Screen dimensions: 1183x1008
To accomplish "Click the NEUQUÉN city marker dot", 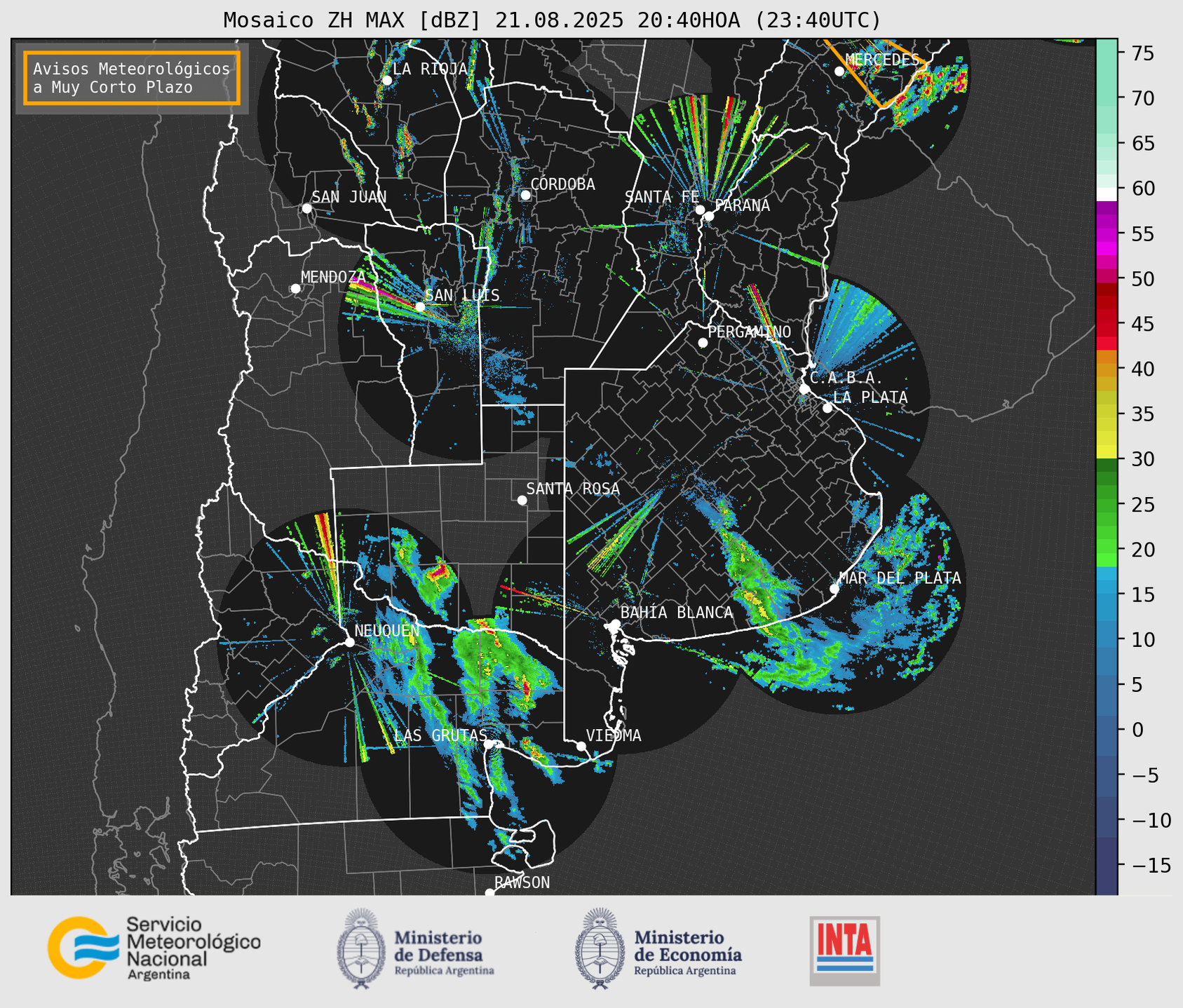I will coord(349,642).
